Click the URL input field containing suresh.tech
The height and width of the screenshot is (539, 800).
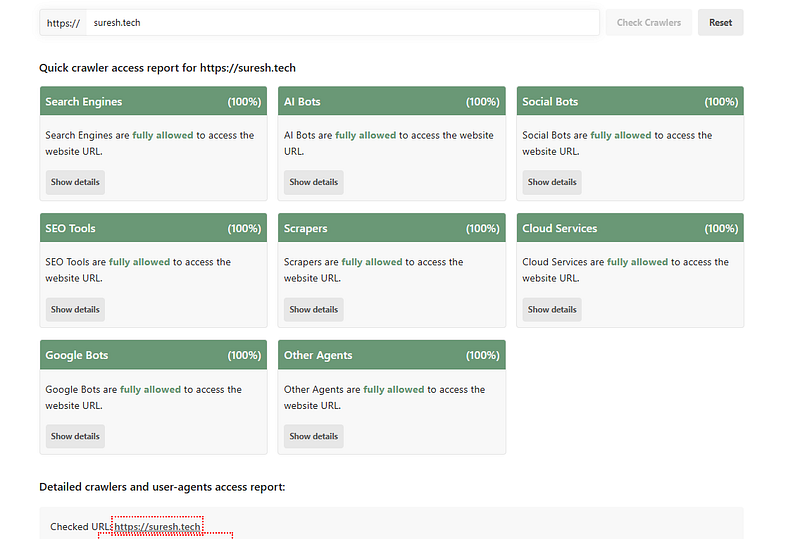pyautogui.click(x=343, y=22)
